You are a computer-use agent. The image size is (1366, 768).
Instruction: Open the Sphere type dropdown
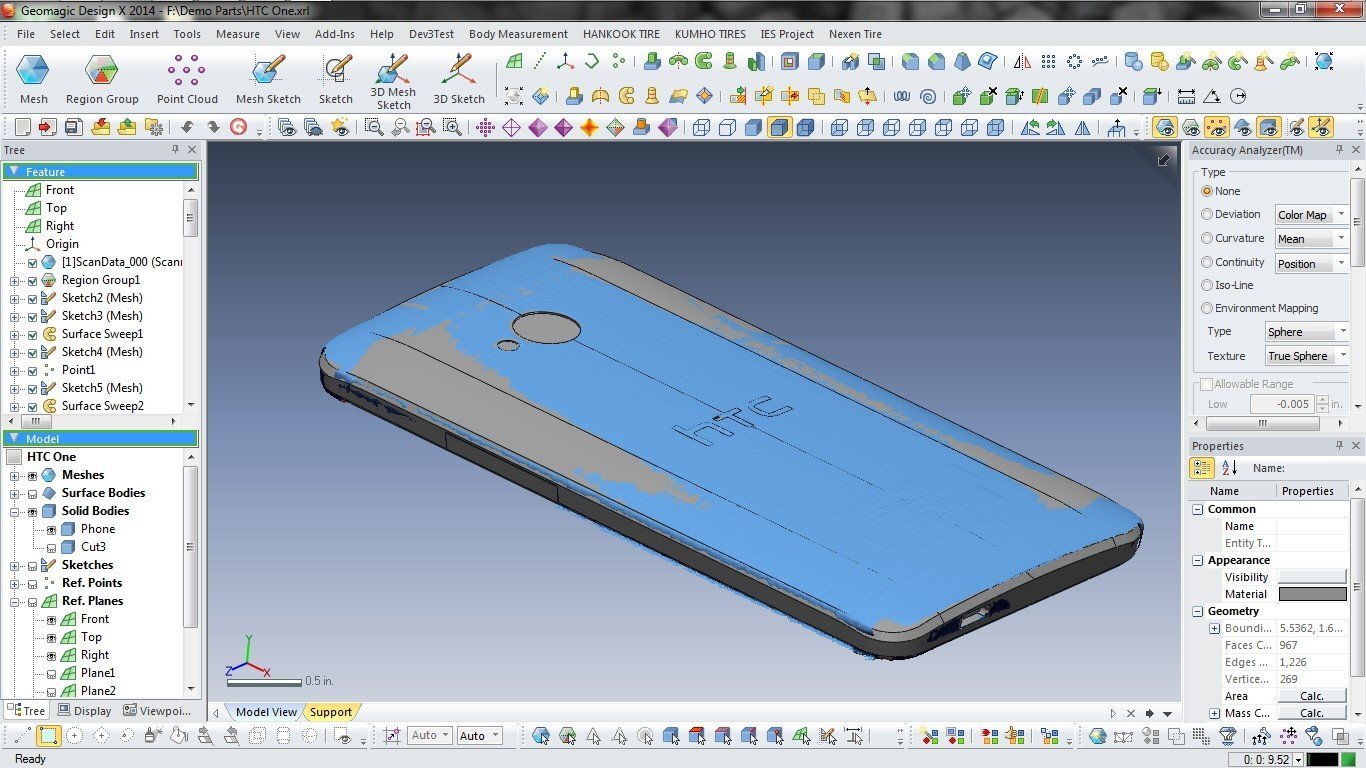click(x=1307, y=332)
